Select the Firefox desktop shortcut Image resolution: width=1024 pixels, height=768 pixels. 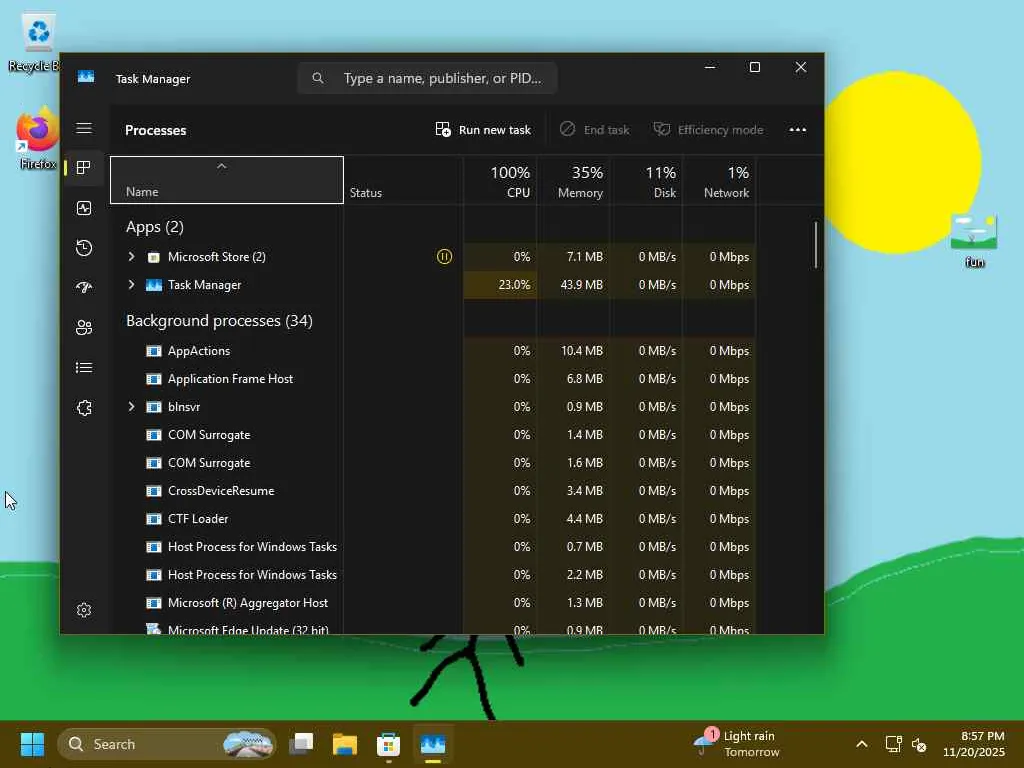38,139
